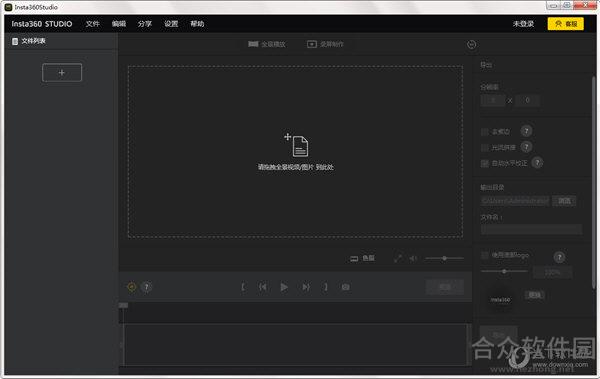Open the 帮助 menu
The width and height of the screenshot is (600, 379).
click(197, 24)
